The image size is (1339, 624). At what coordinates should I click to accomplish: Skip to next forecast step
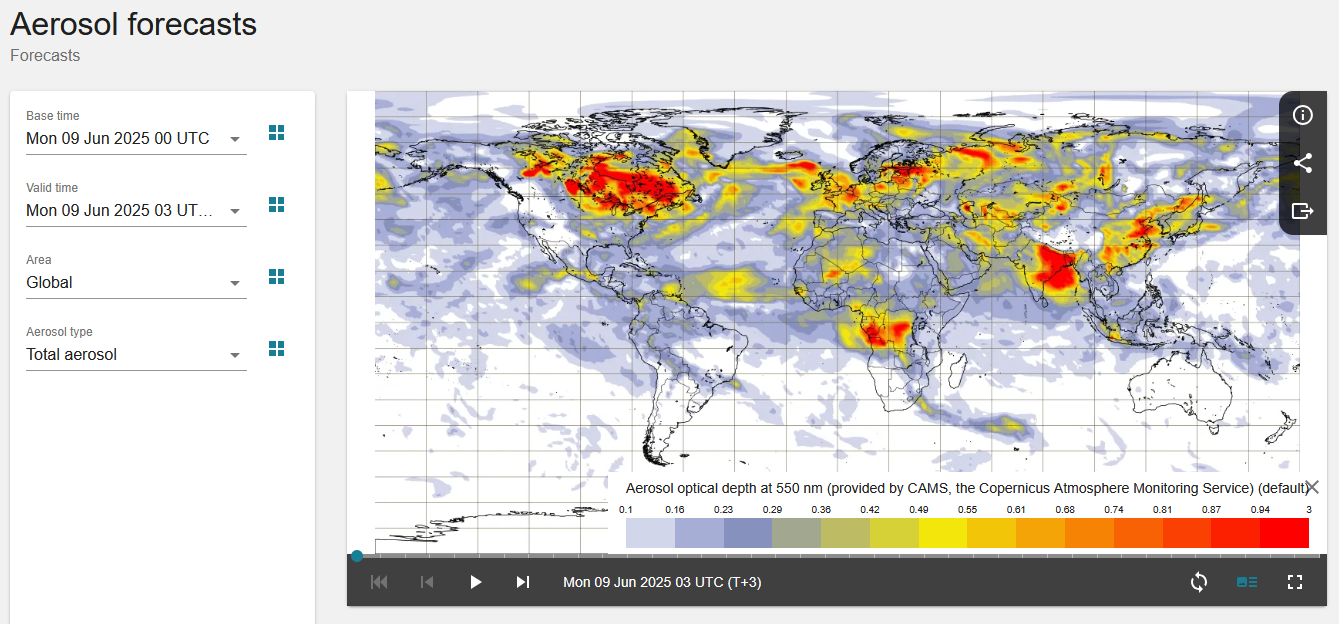point(523,582)
